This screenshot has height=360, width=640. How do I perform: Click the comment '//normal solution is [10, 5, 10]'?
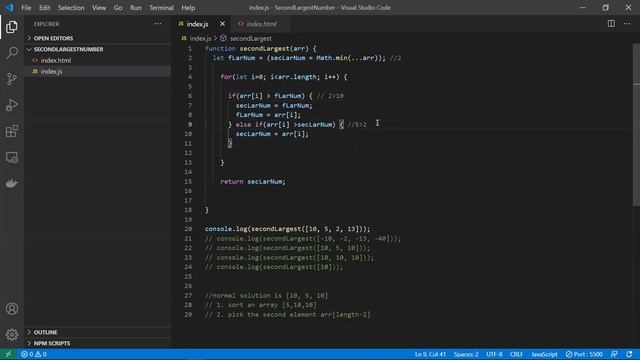266,296
